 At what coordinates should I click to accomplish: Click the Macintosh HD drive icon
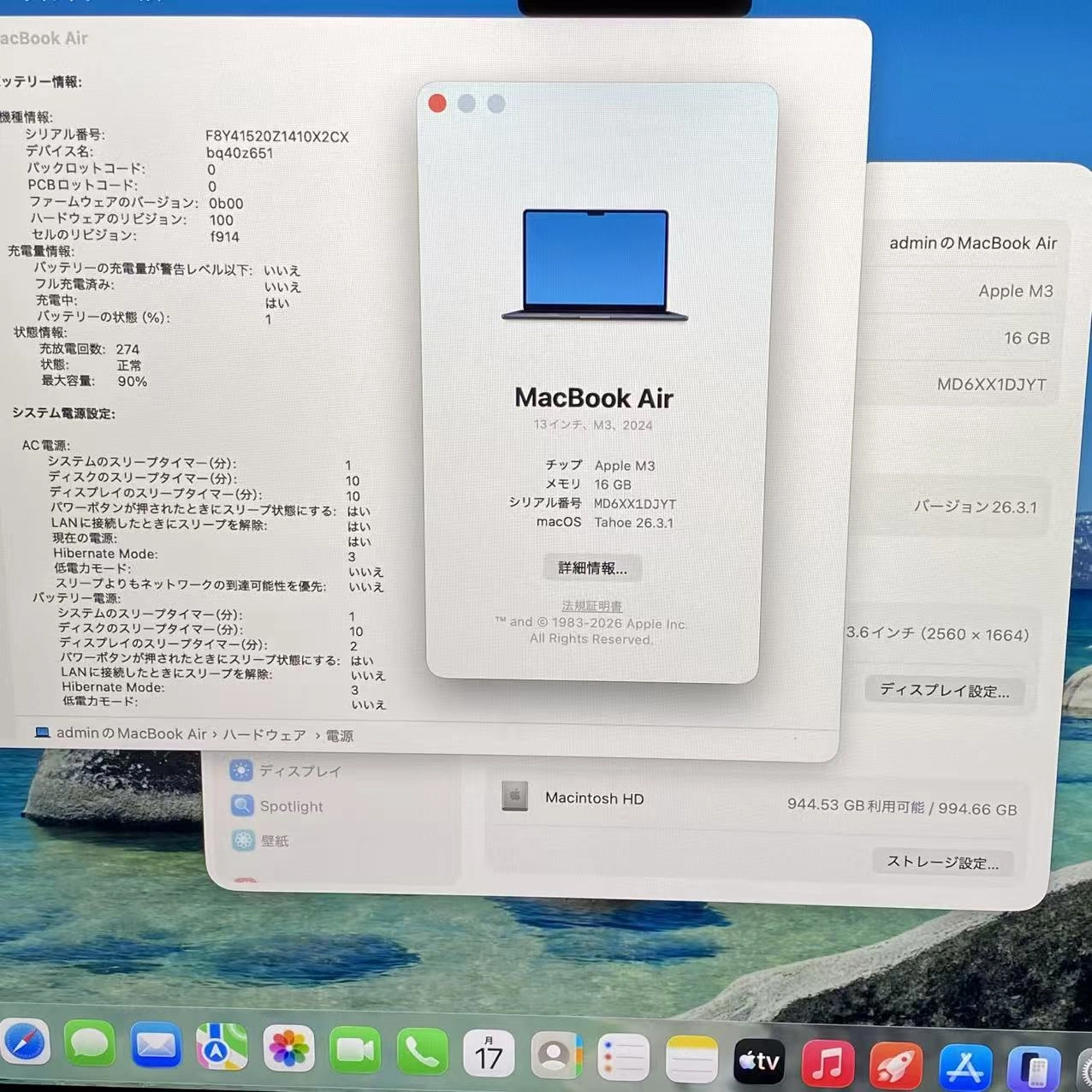pyautogui.click(x=514, y=796)
